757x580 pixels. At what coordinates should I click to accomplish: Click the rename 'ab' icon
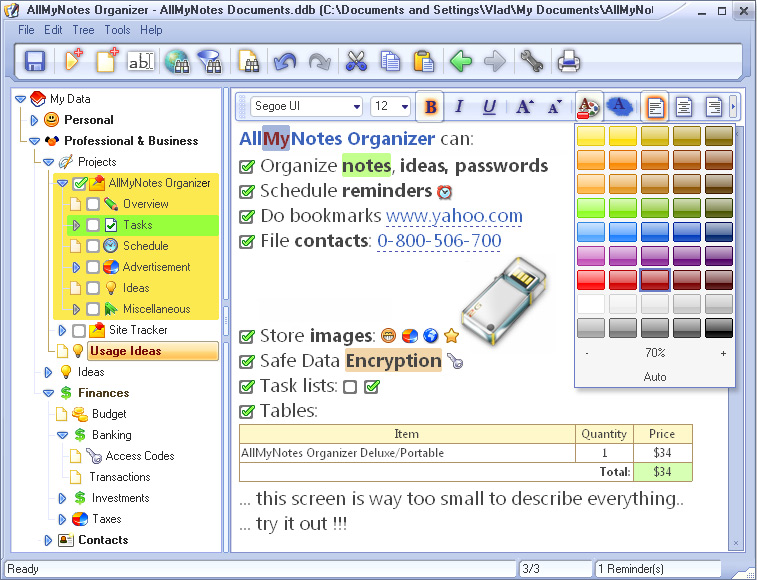[140, 62]
